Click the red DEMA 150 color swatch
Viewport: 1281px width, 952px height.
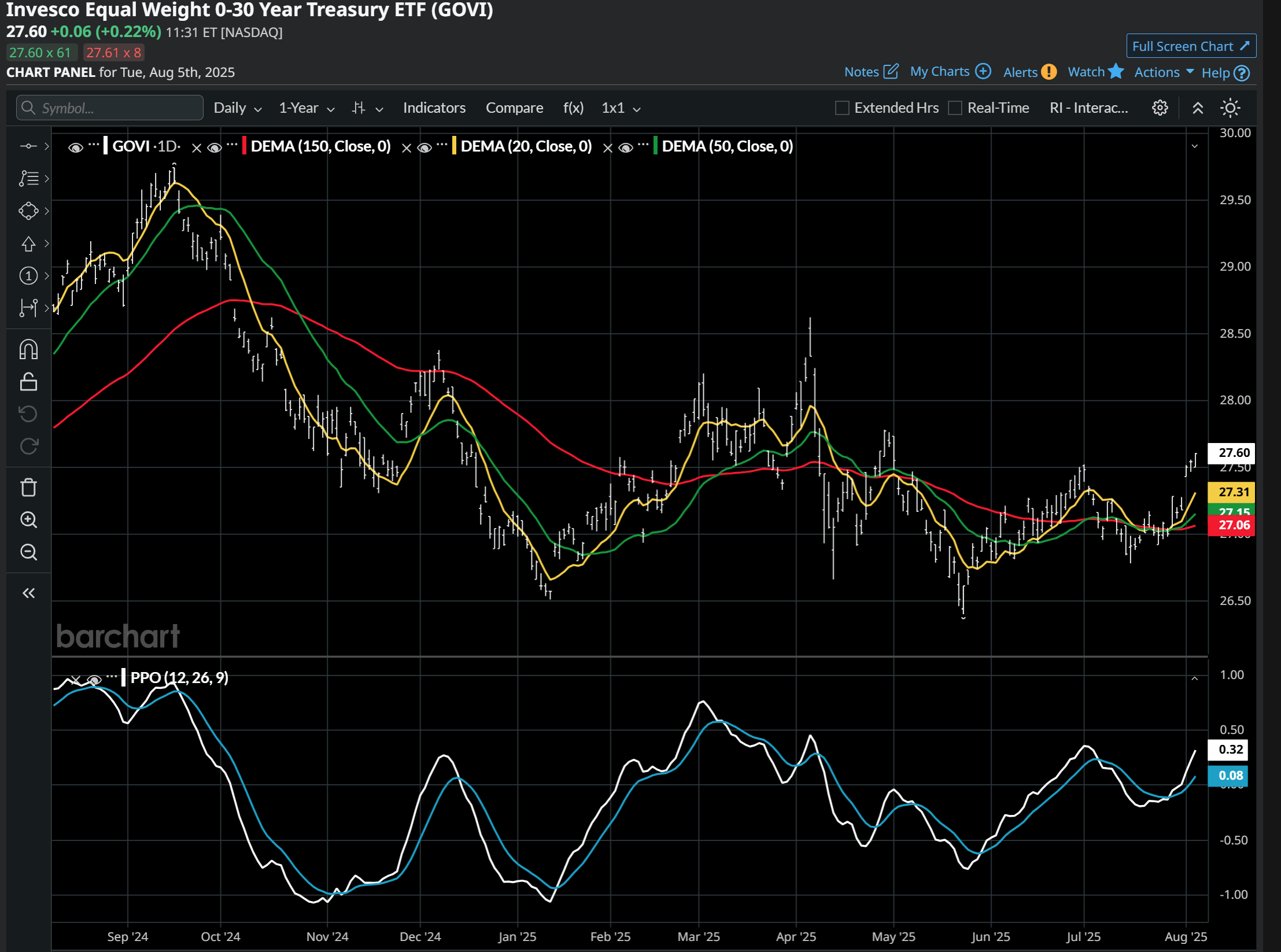pyautogui.click(x=245, y=146)
